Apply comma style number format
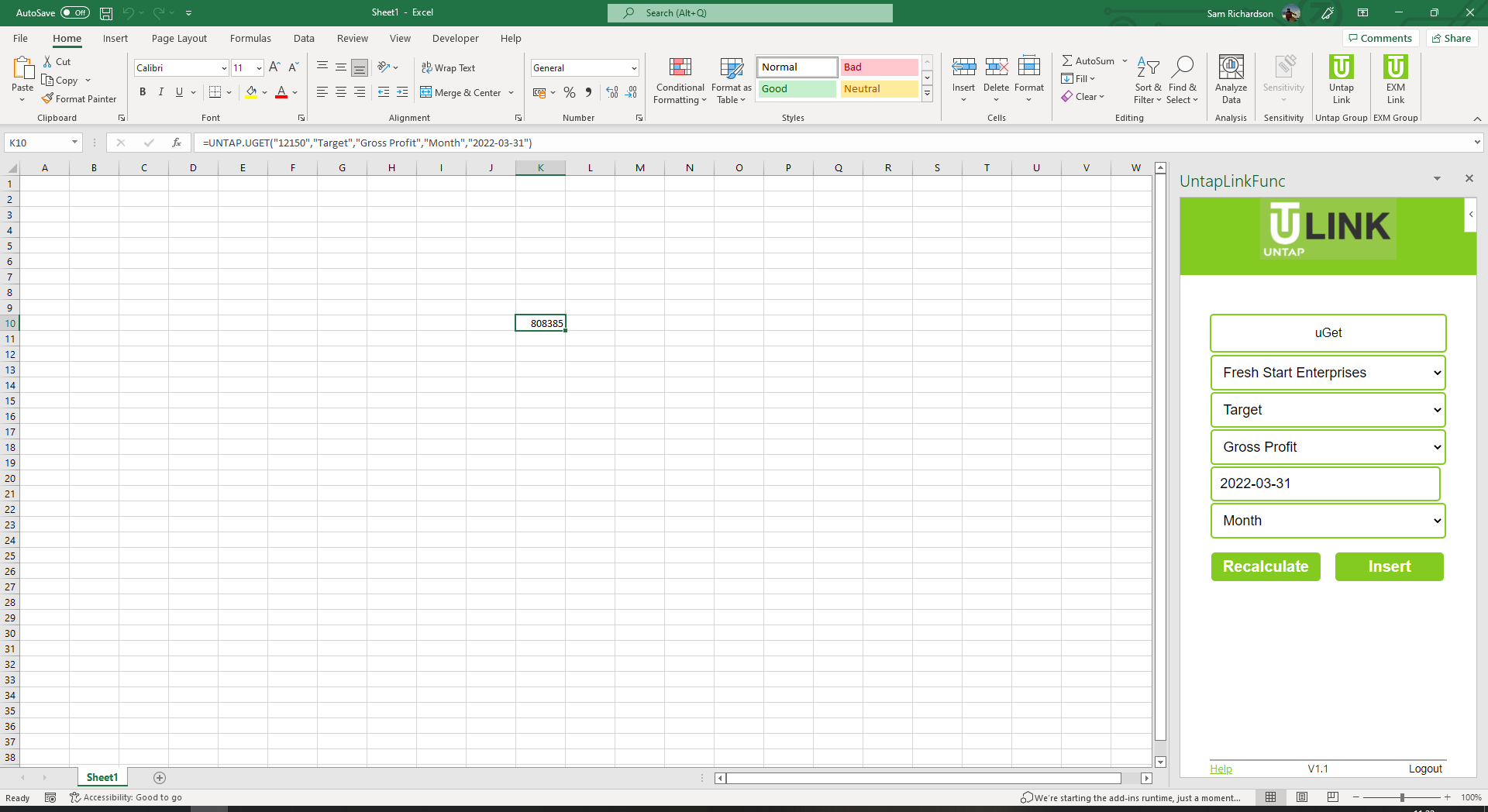 pos(588,92)
